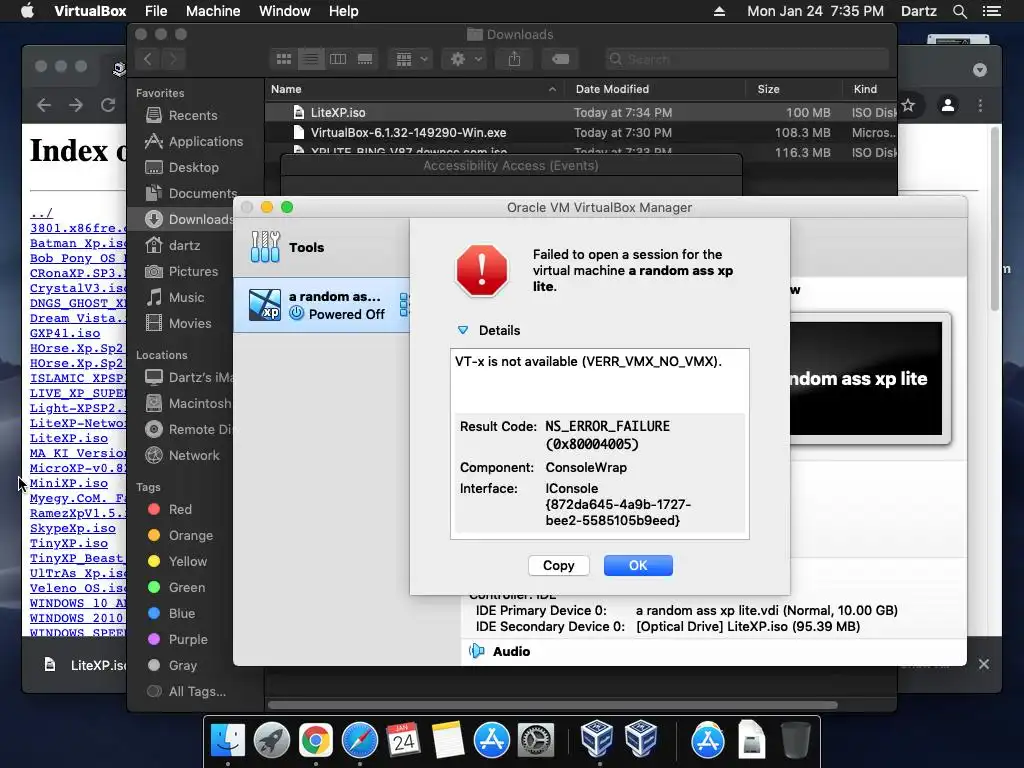The height and width of the screenshot is (768, 1024).
Task: Show All Tags in the Finder sidebar
Action: point(187,692)
